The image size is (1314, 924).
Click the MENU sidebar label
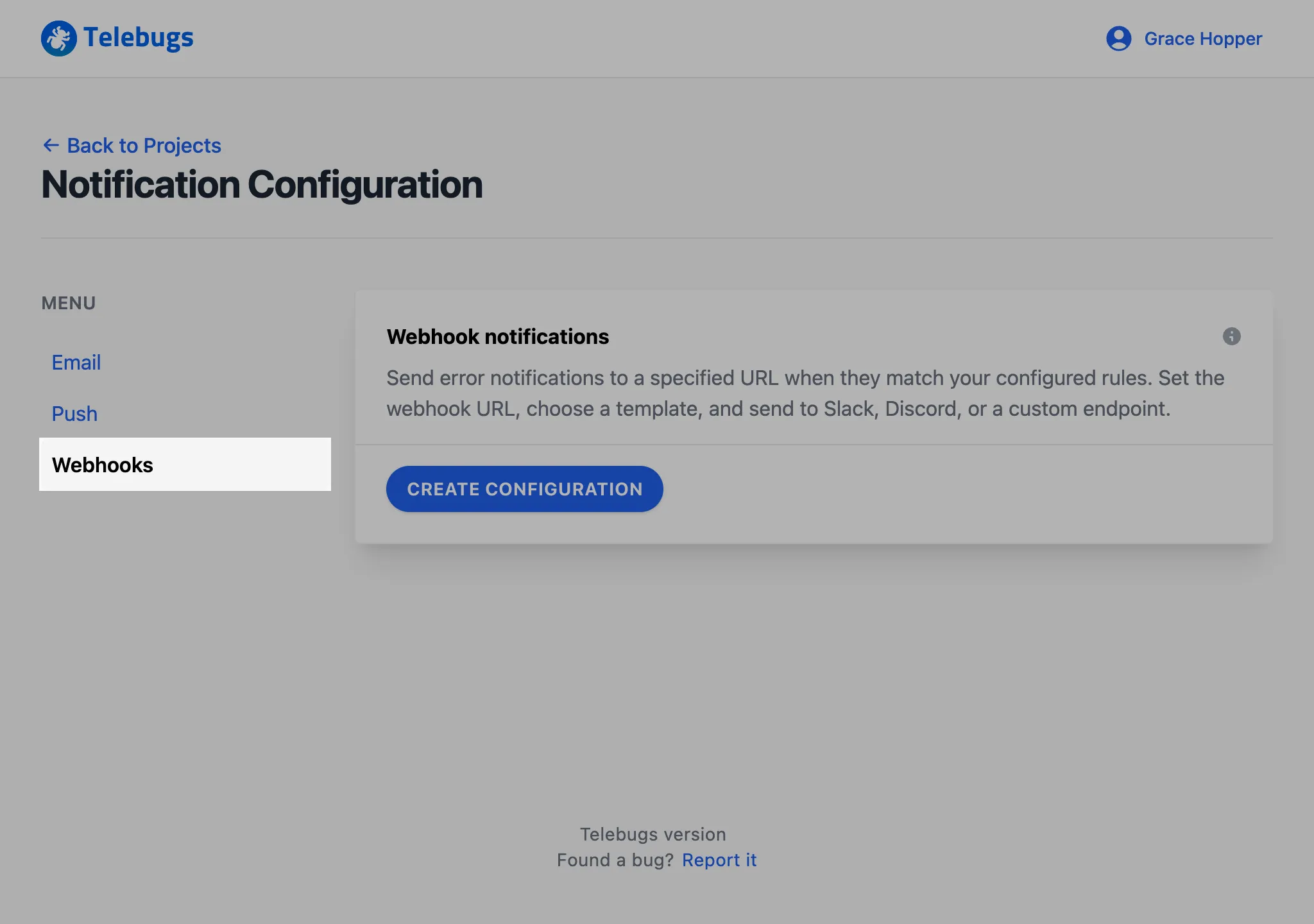(69, 303)
